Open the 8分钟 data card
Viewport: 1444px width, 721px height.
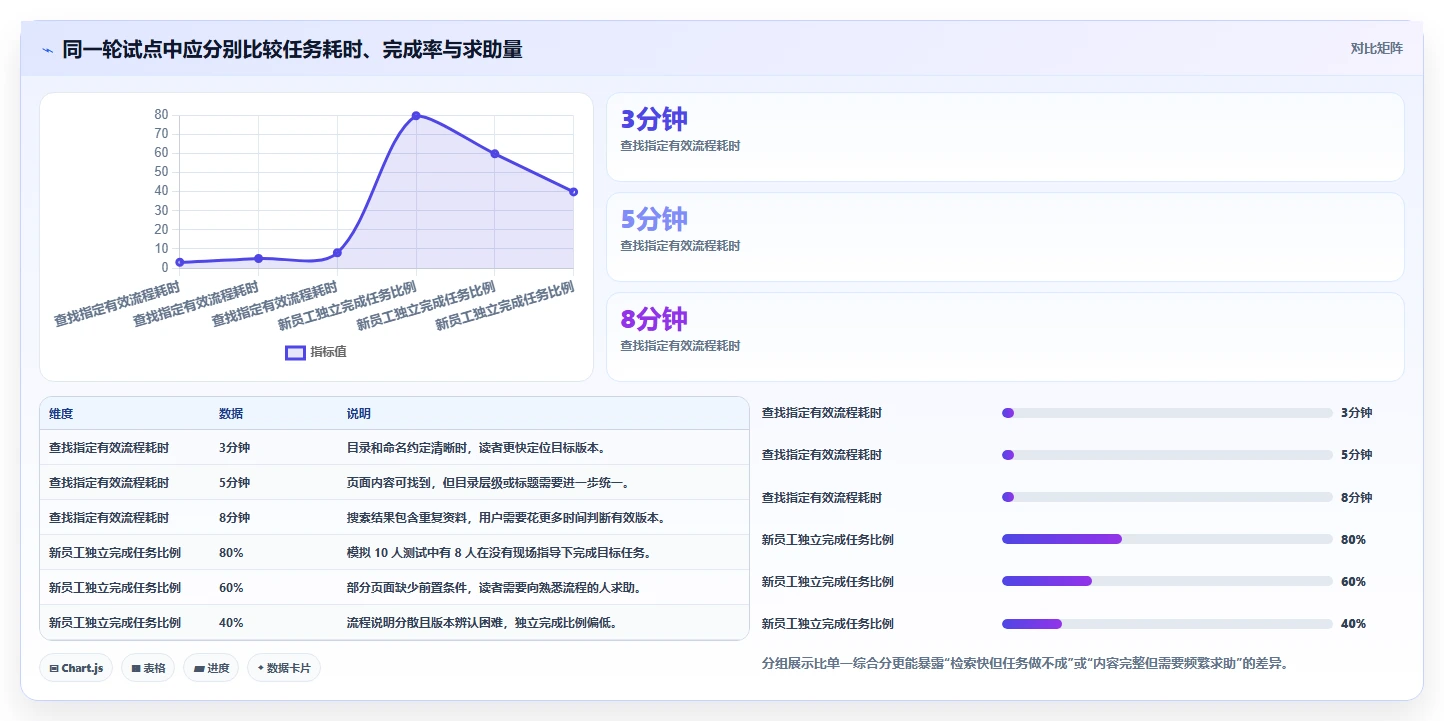pyautogui.click(x=1005, y=337)
